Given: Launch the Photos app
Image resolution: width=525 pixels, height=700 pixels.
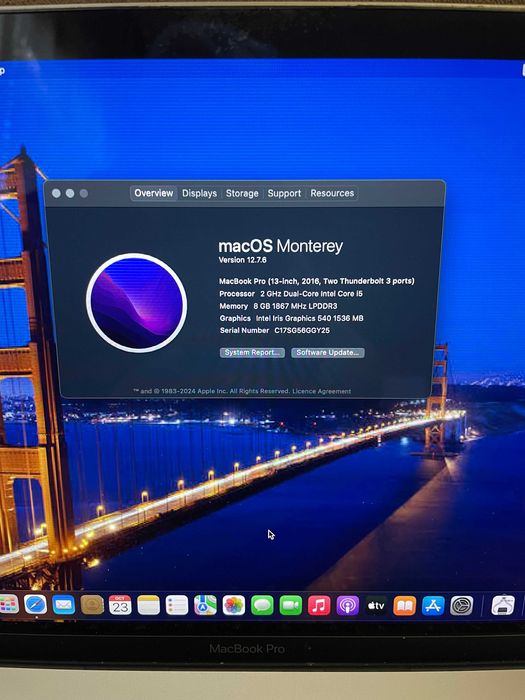Looking at the screenshot, I should pos(234,605).
